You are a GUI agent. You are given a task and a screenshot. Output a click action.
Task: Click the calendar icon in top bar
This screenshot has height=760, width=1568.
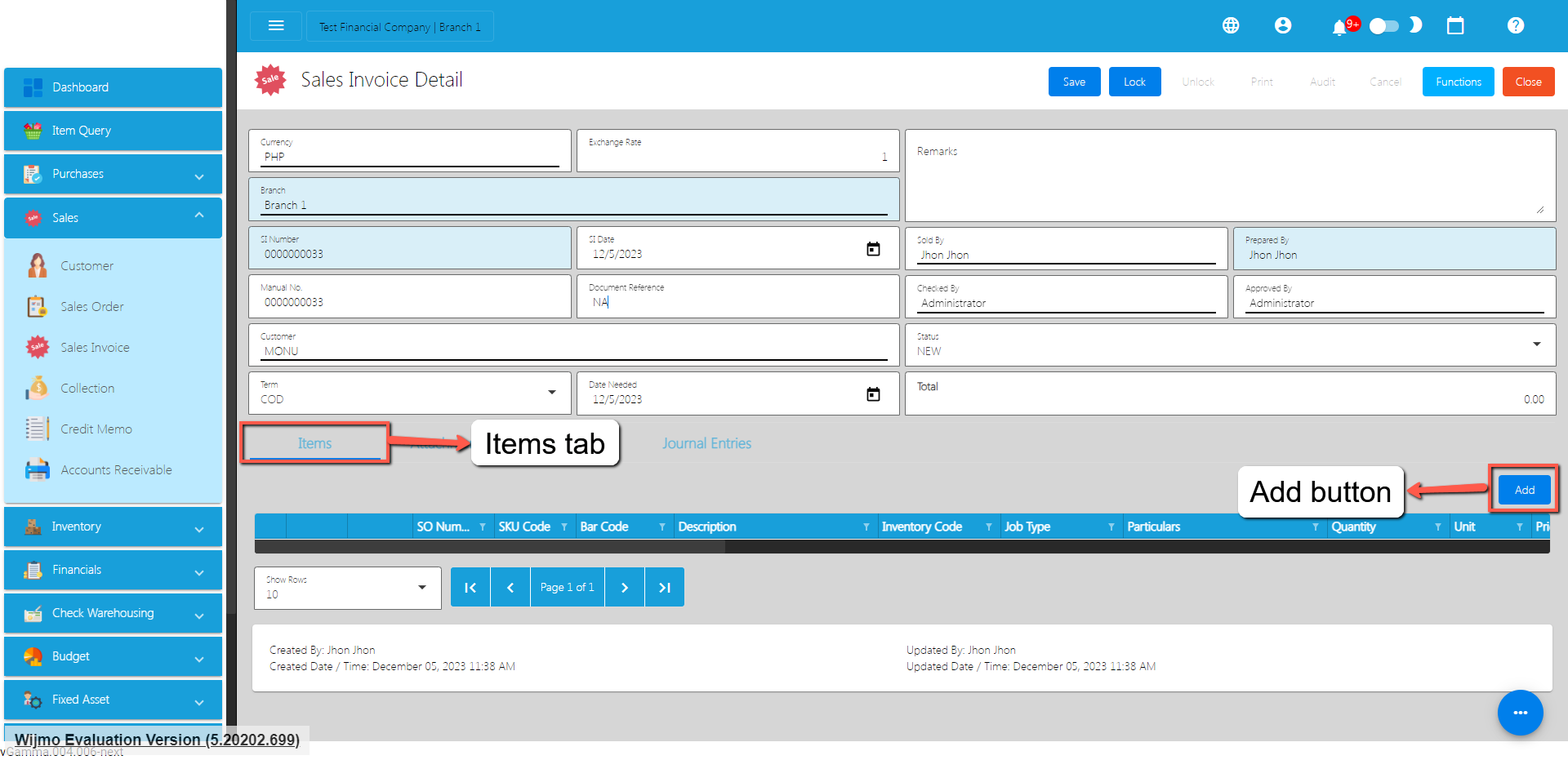point(1455,26)
